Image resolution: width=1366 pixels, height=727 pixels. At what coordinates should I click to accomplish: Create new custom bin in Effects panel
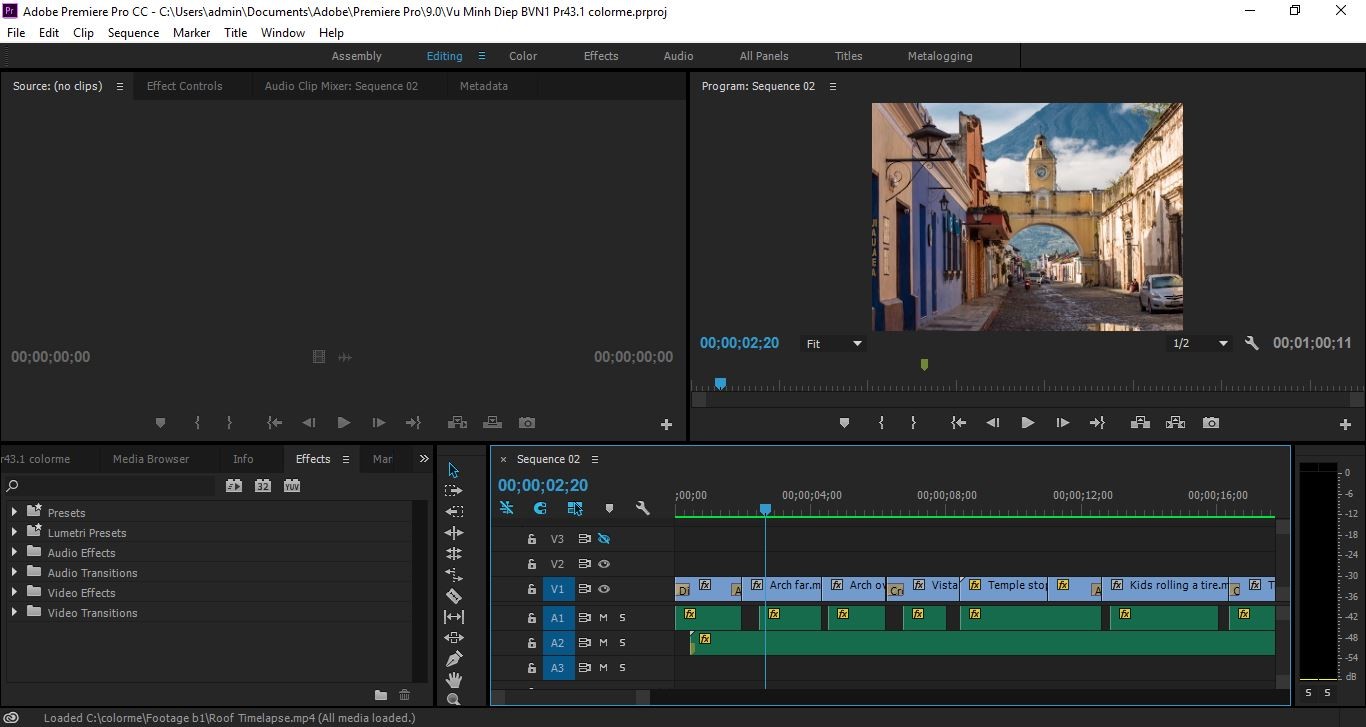(381, 695)
